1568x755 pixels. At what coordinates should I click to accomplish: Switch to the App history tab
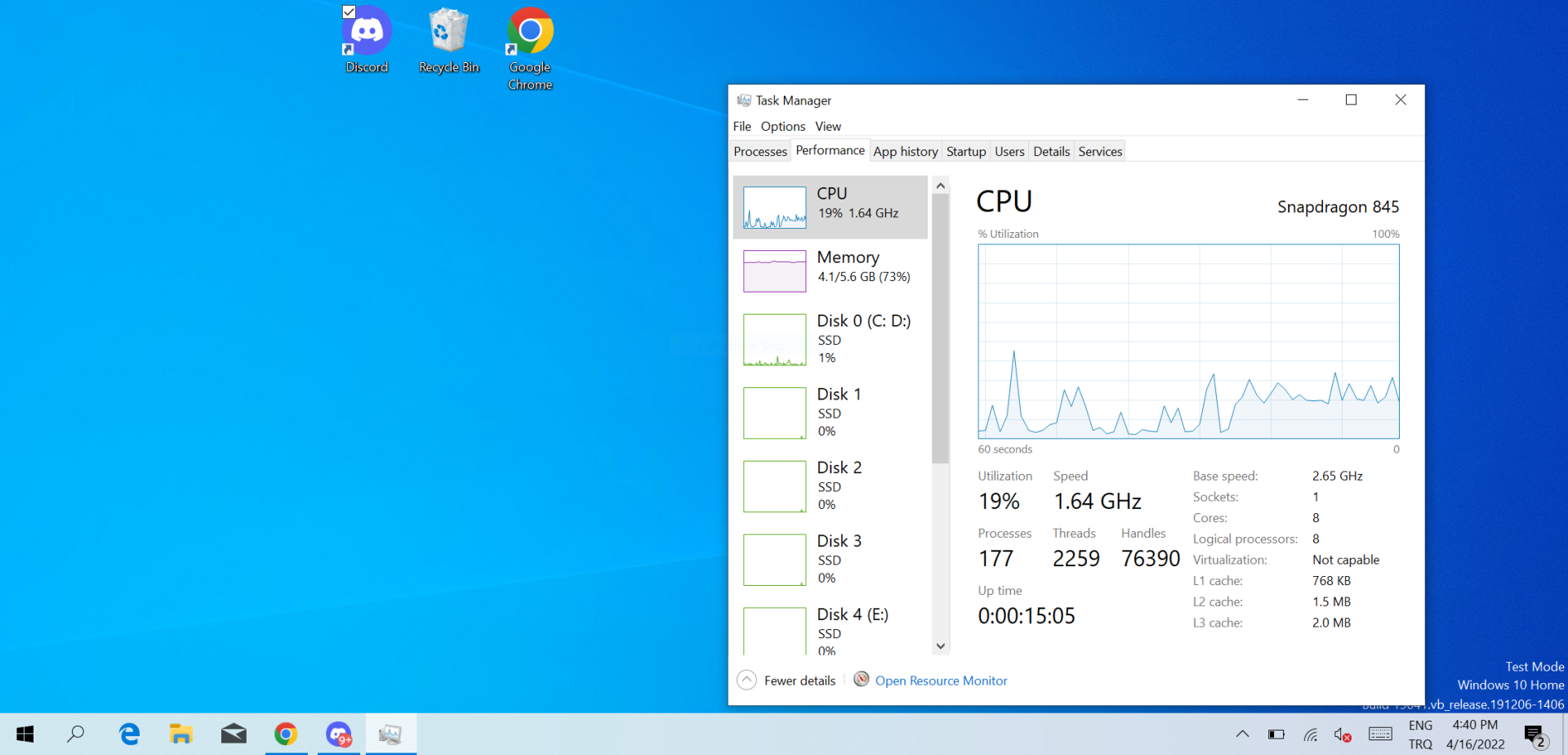point(905,151)
